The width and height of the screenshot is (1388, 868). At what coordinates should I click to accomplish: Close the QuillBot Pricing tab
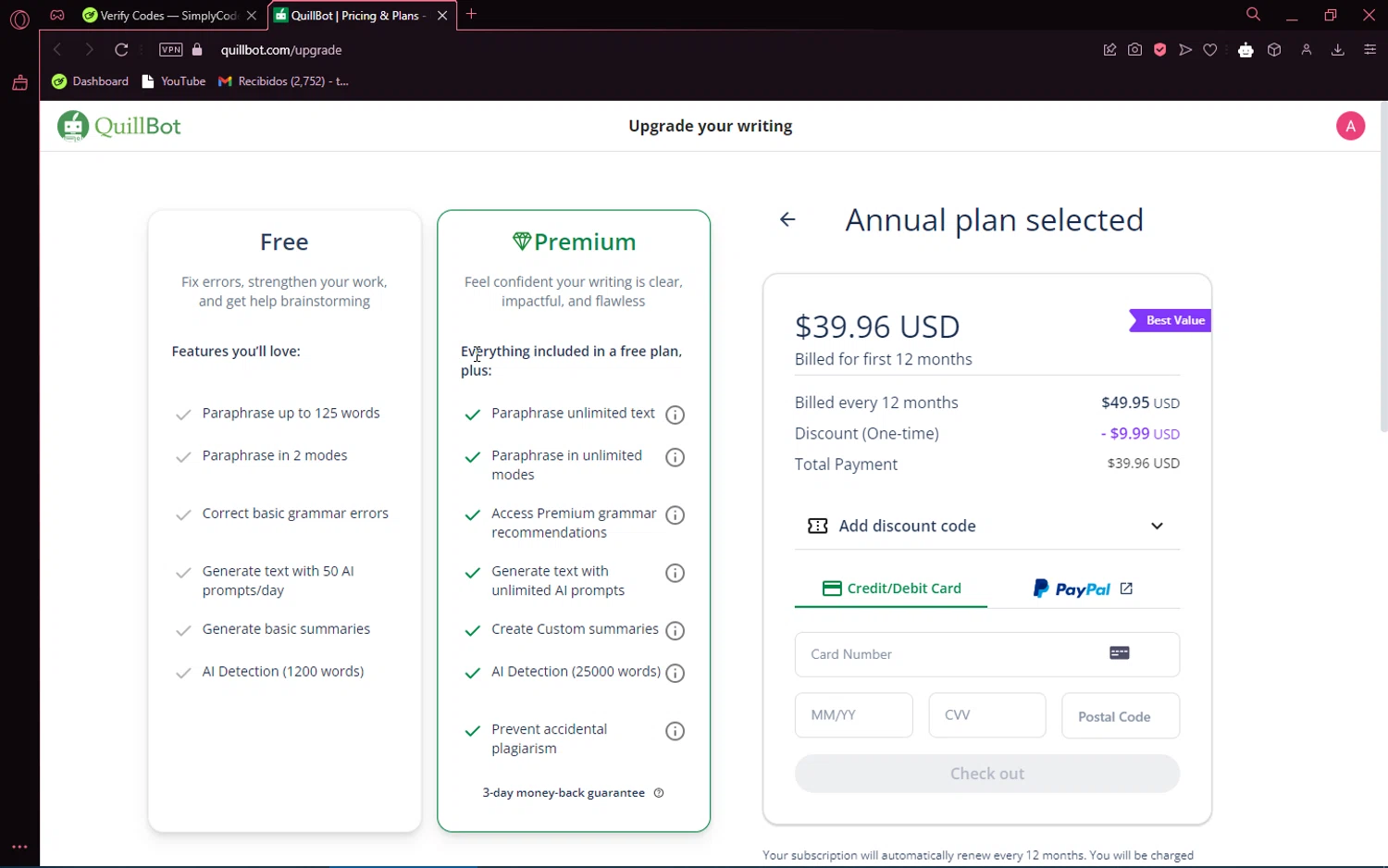pyautogui.click(x=442, y=16)
